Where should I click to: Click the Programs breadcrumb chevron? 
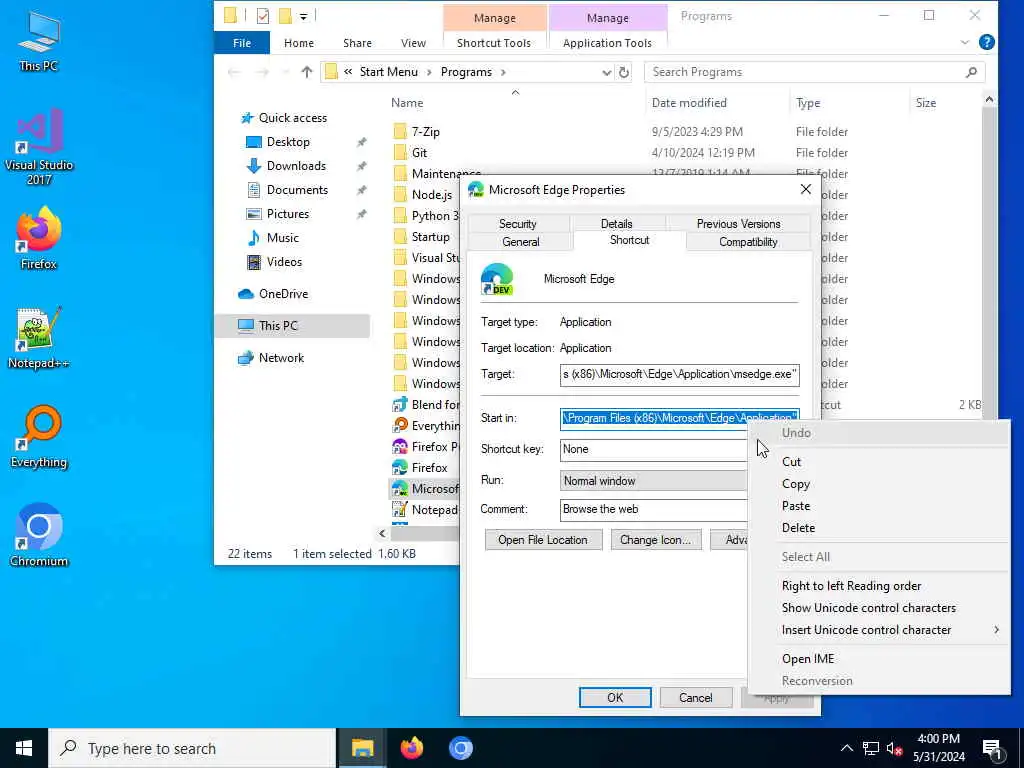[x=503, y=72]
